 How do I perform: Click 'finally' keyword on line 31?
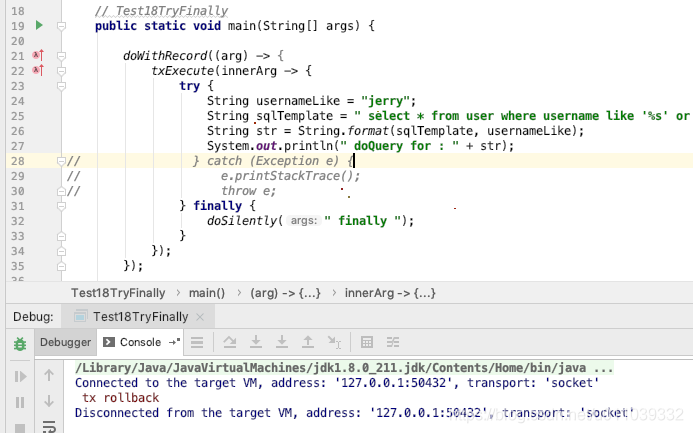coord(217,206)
